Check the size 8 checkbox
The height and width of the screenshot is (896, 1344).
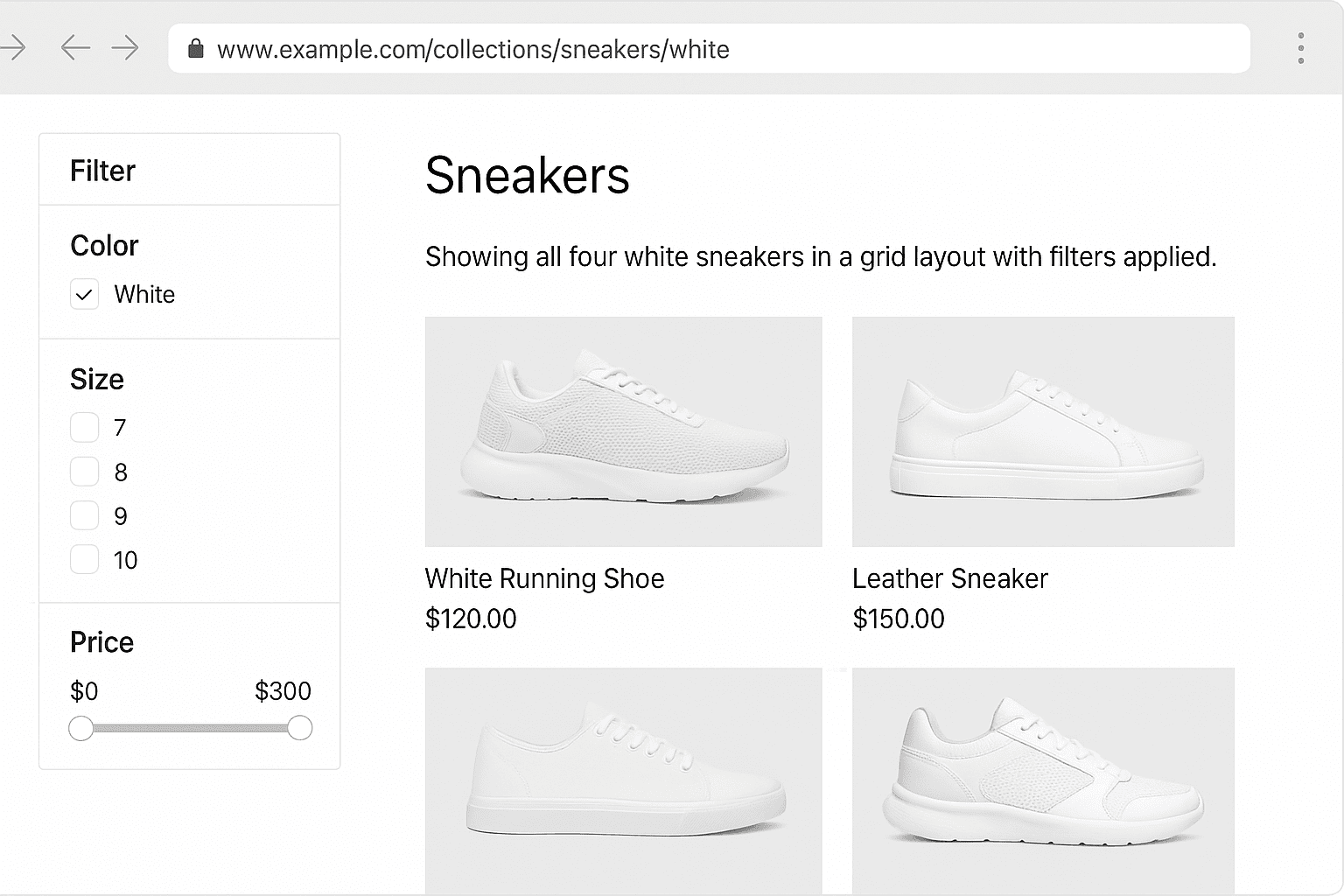[84, 471]
